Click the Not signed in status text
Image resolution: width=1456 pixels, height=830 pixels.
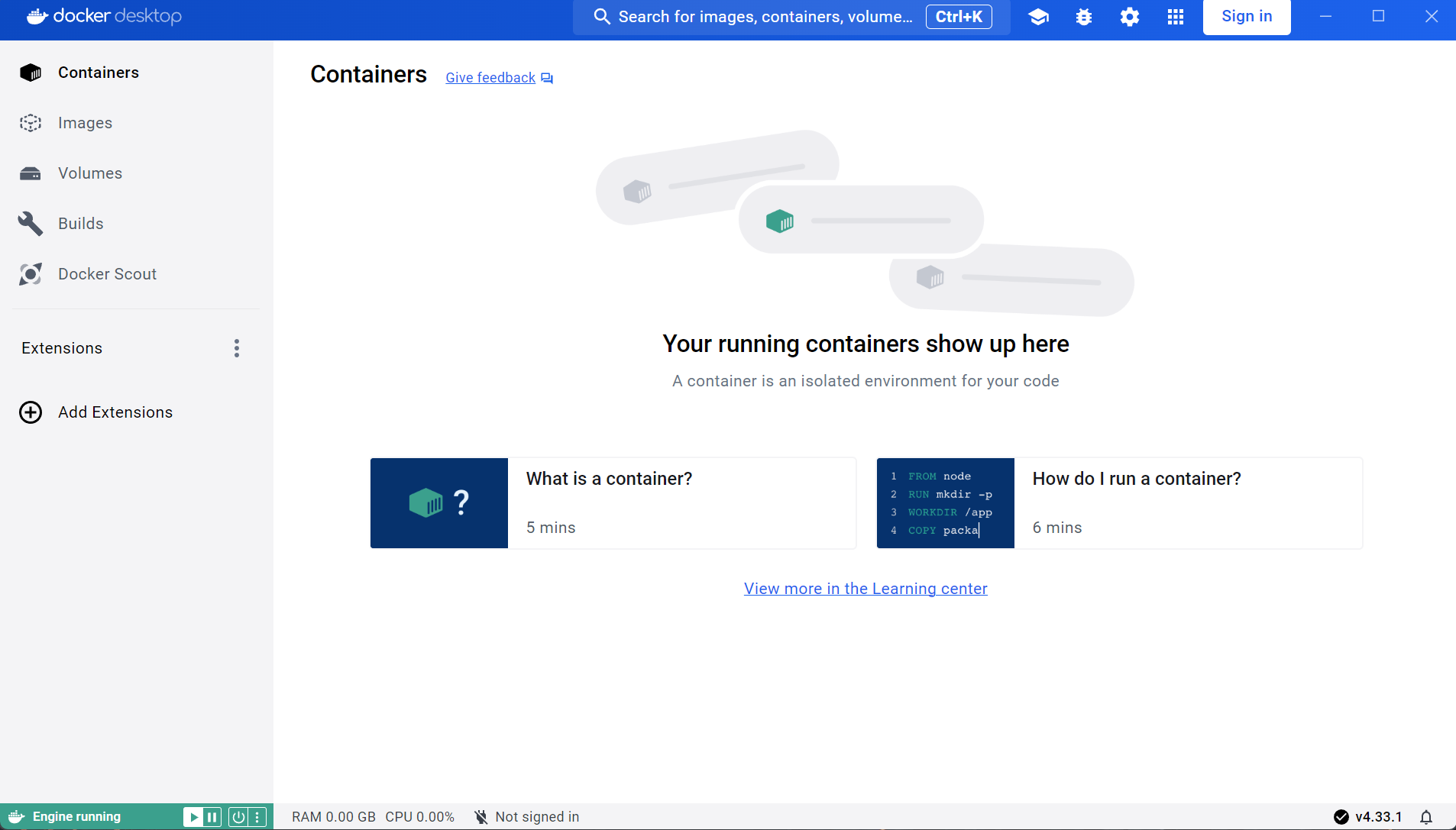coord(537,817)
